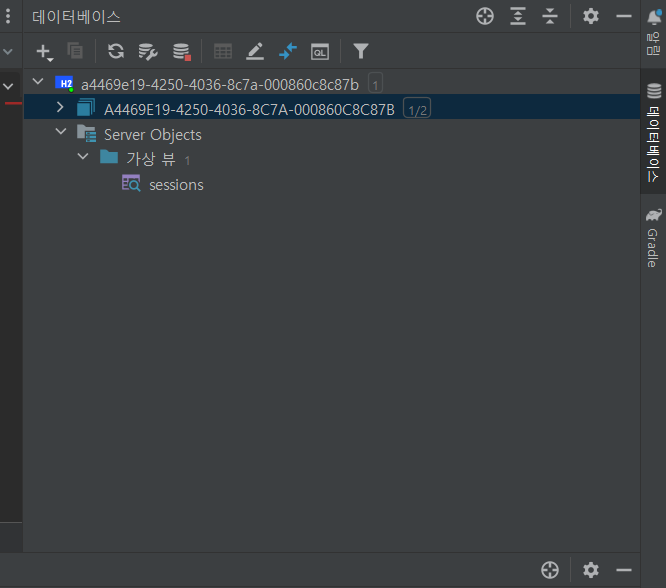The height and width of the screenshot is (588, 666).
Task: Collapse the 가상 뷰 folder
Action: (x=83, y=156)
